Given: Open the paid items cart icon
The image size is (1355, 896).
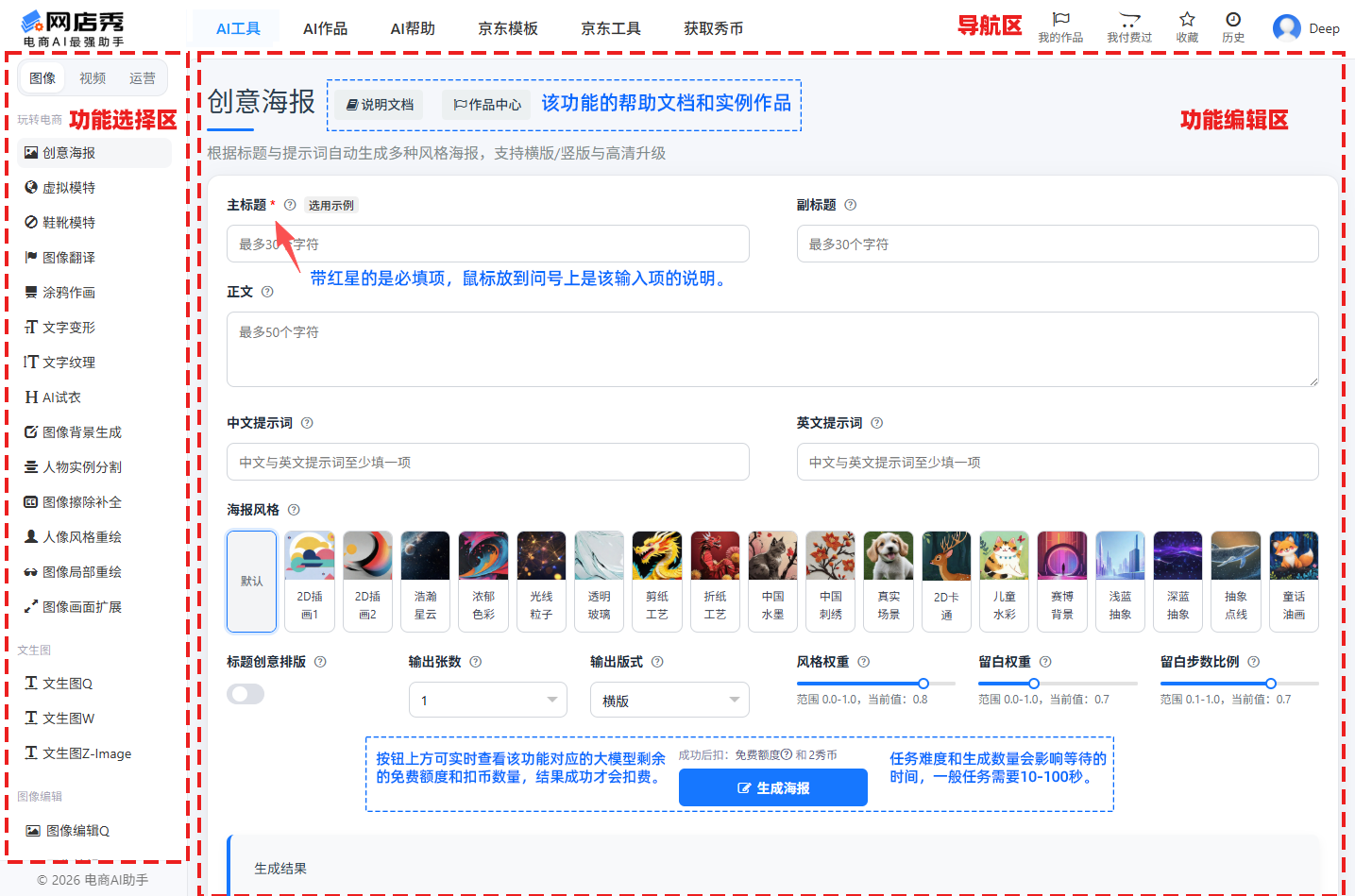Looking at the screenshot, I should pyautogui.click(x=1129, y=20).
